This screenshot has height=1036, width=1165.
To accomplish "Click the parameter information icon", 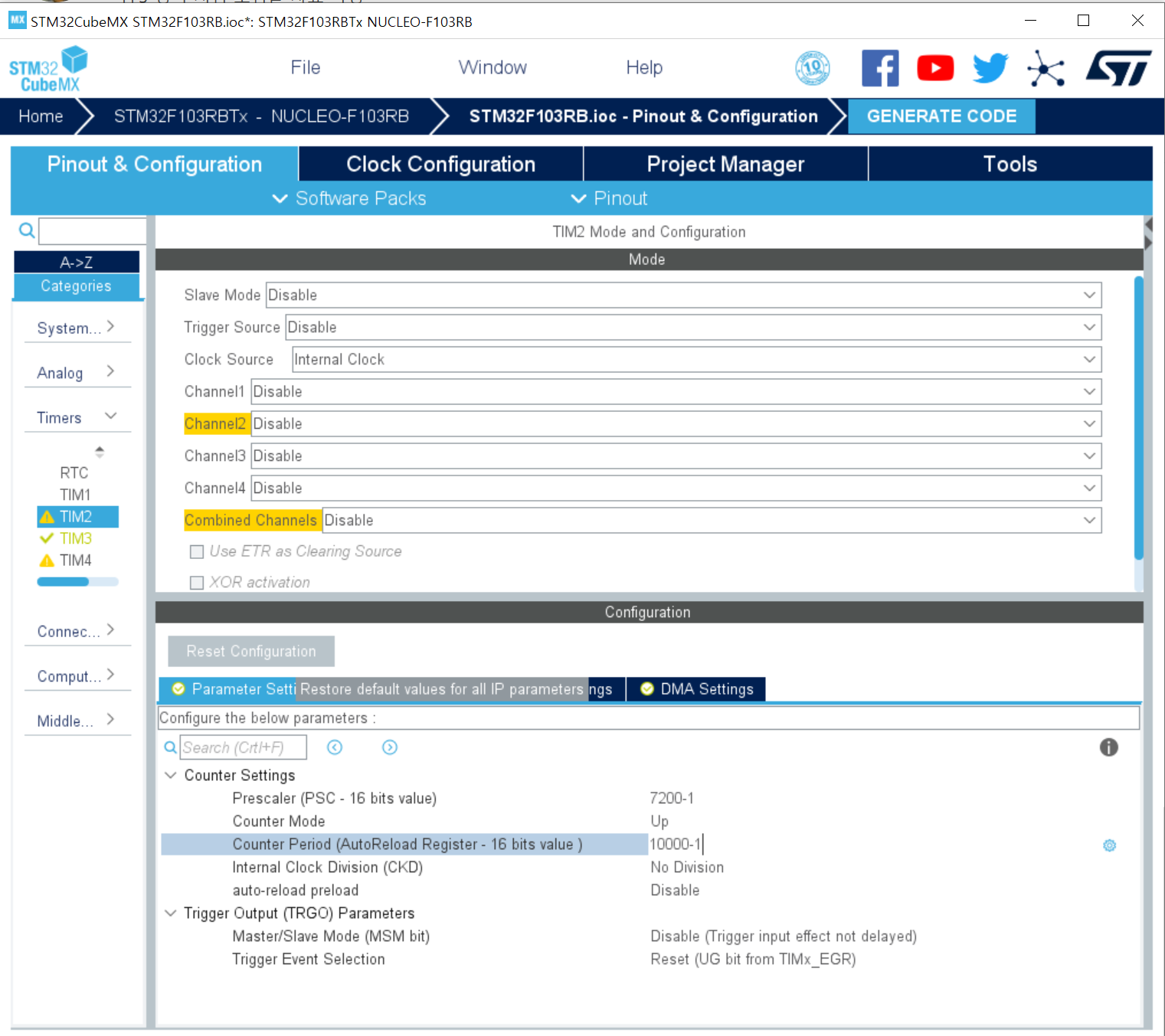I will [x=1109, y=747].
